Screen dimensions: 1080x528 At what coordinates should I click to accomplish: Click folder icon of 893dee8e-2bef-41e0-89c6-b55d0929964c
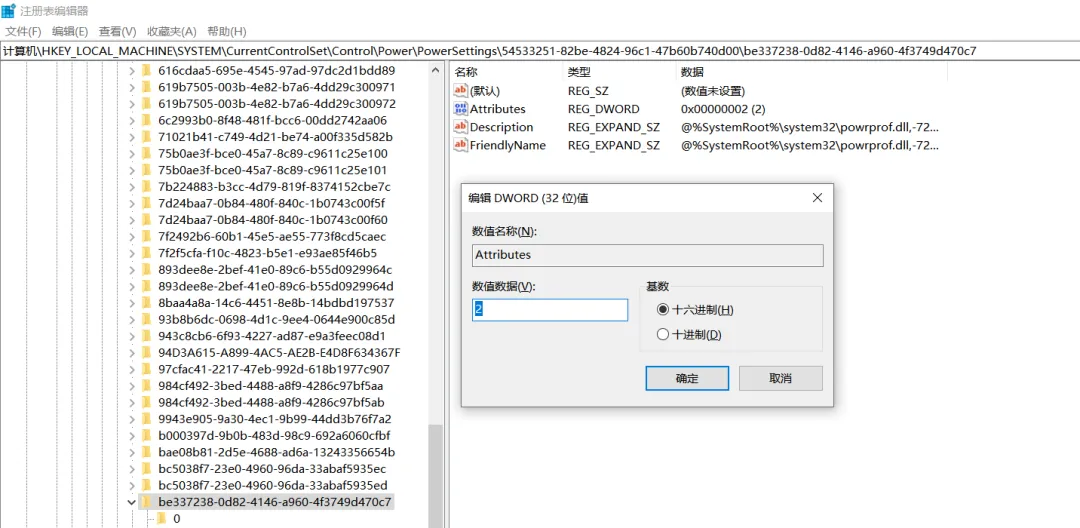pyautogui.click(x=146, y=269)
